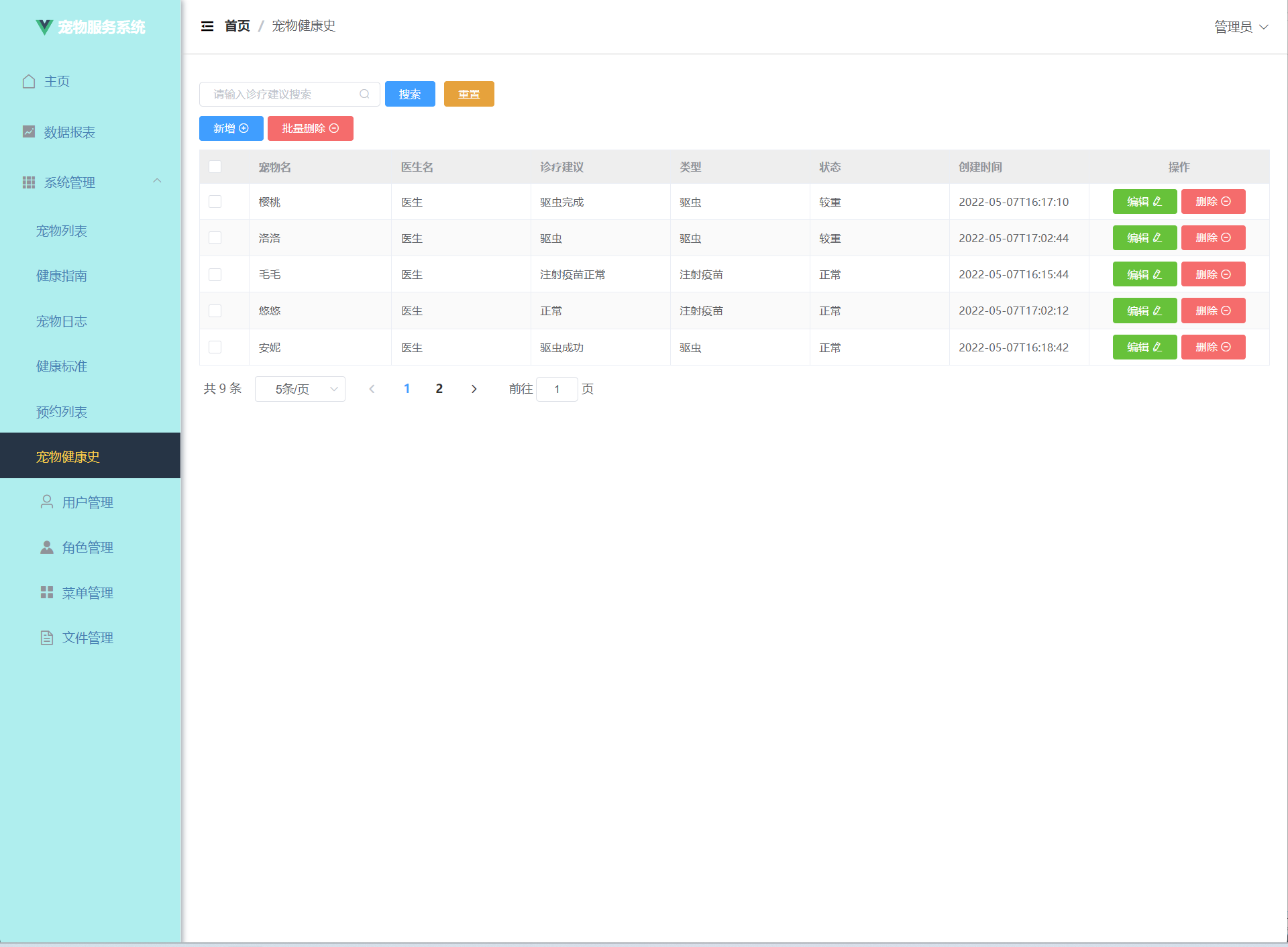
Task: Click the 前往 page number input field
Action: tap(557, 389)
